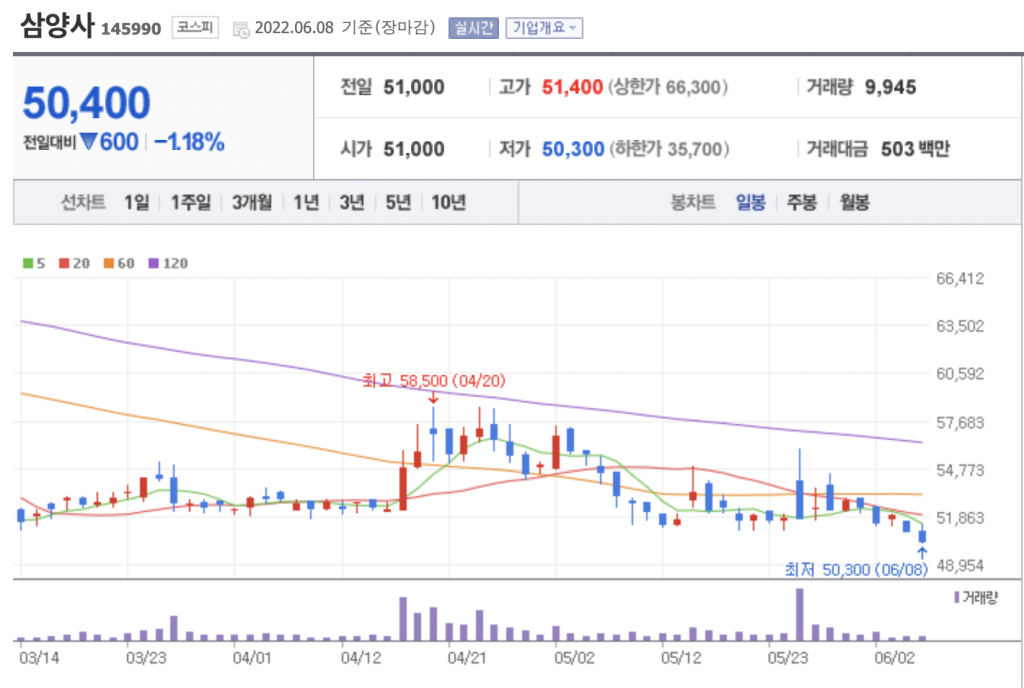This screenshot has height=688, width=1024.
Task: Click the 코스피 market badge
Action: pyautogui.click(x=195, y=27)
